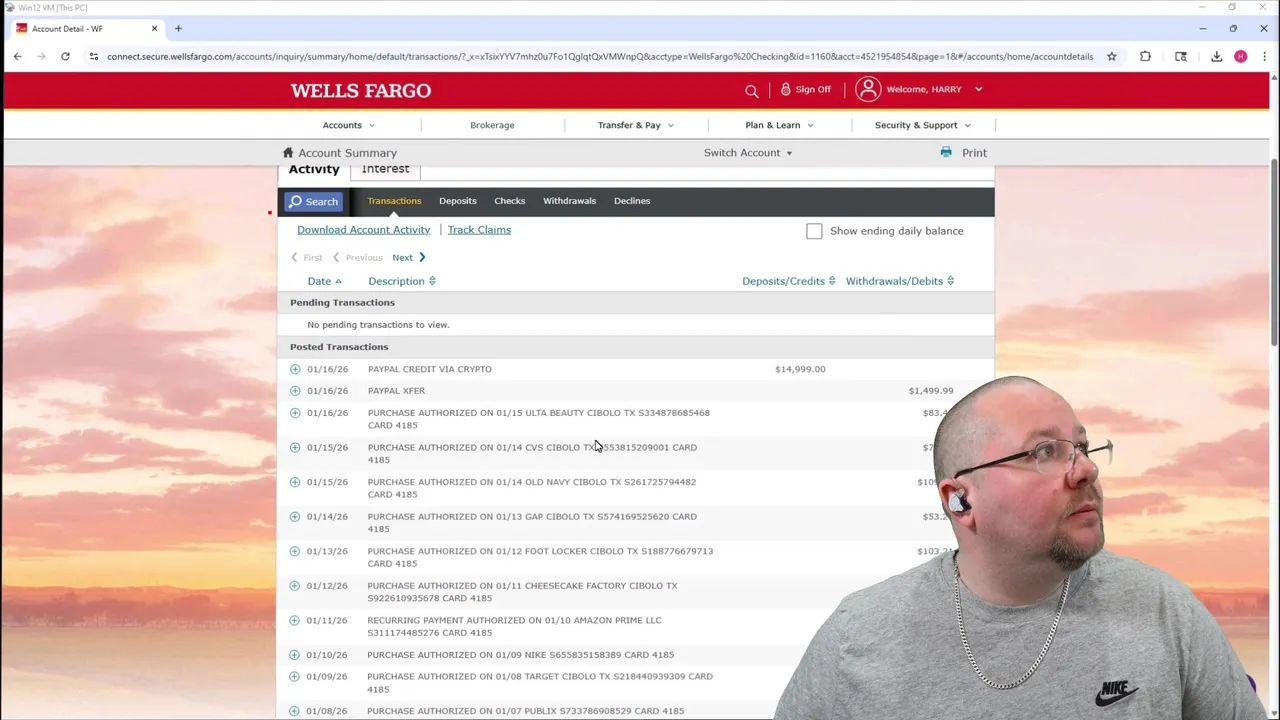Expand the PAYPAL XFER transaction row

pyautogui.click(x=295, y=391)
